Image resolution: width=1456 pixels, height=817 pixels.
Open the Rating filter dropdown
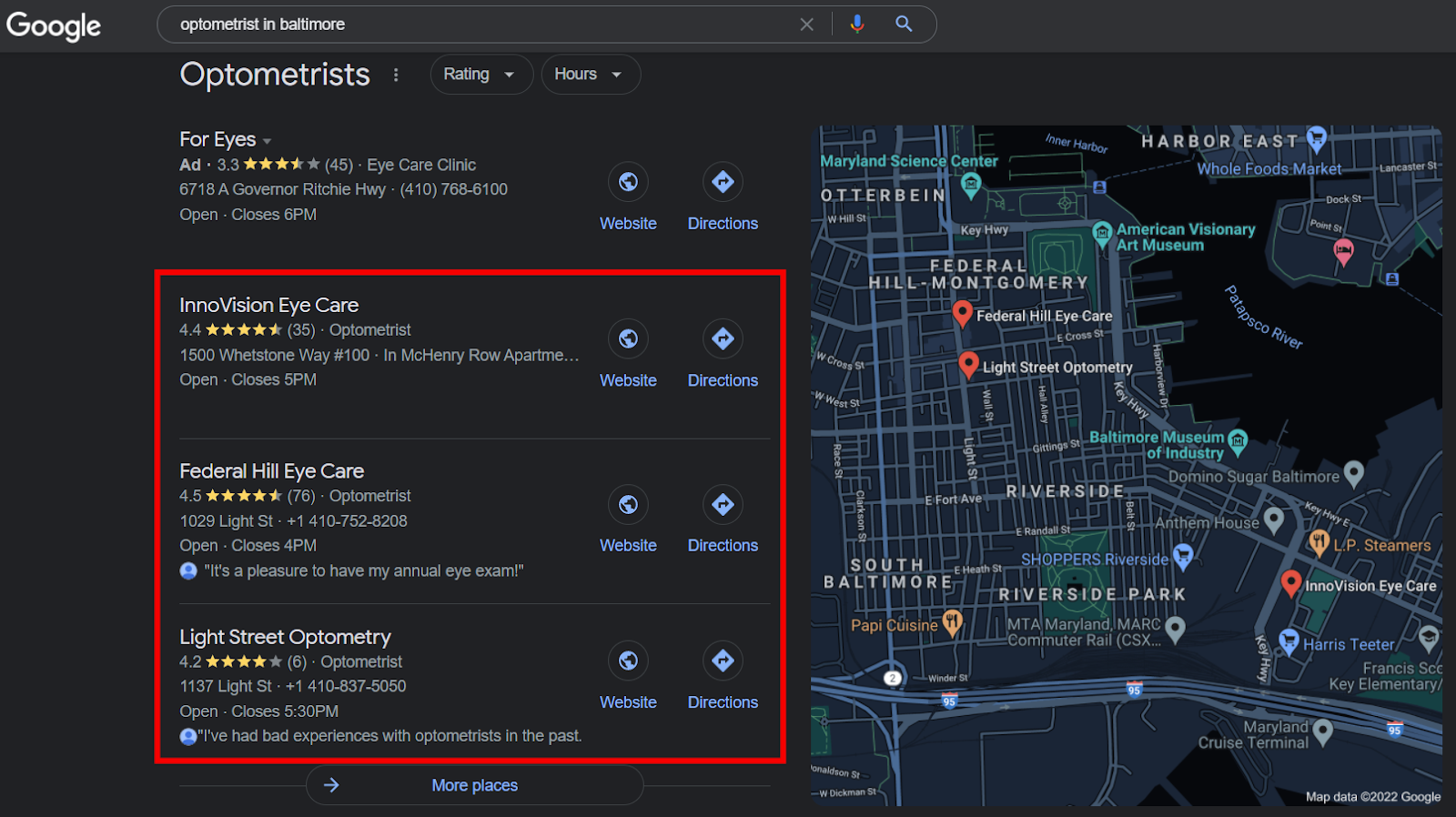(x=481, y=75)
